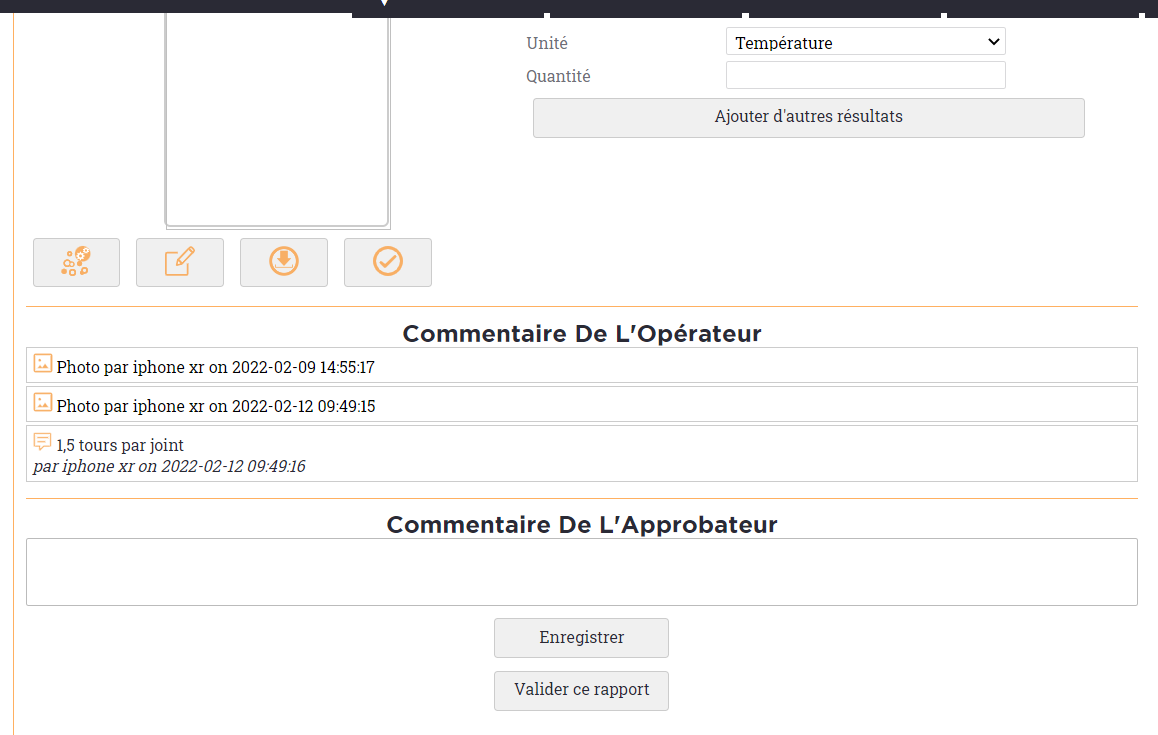The image size is (1158, 735).
Task: Click the Commentaire De L'Opérateur heading
Action: [582, 333]
